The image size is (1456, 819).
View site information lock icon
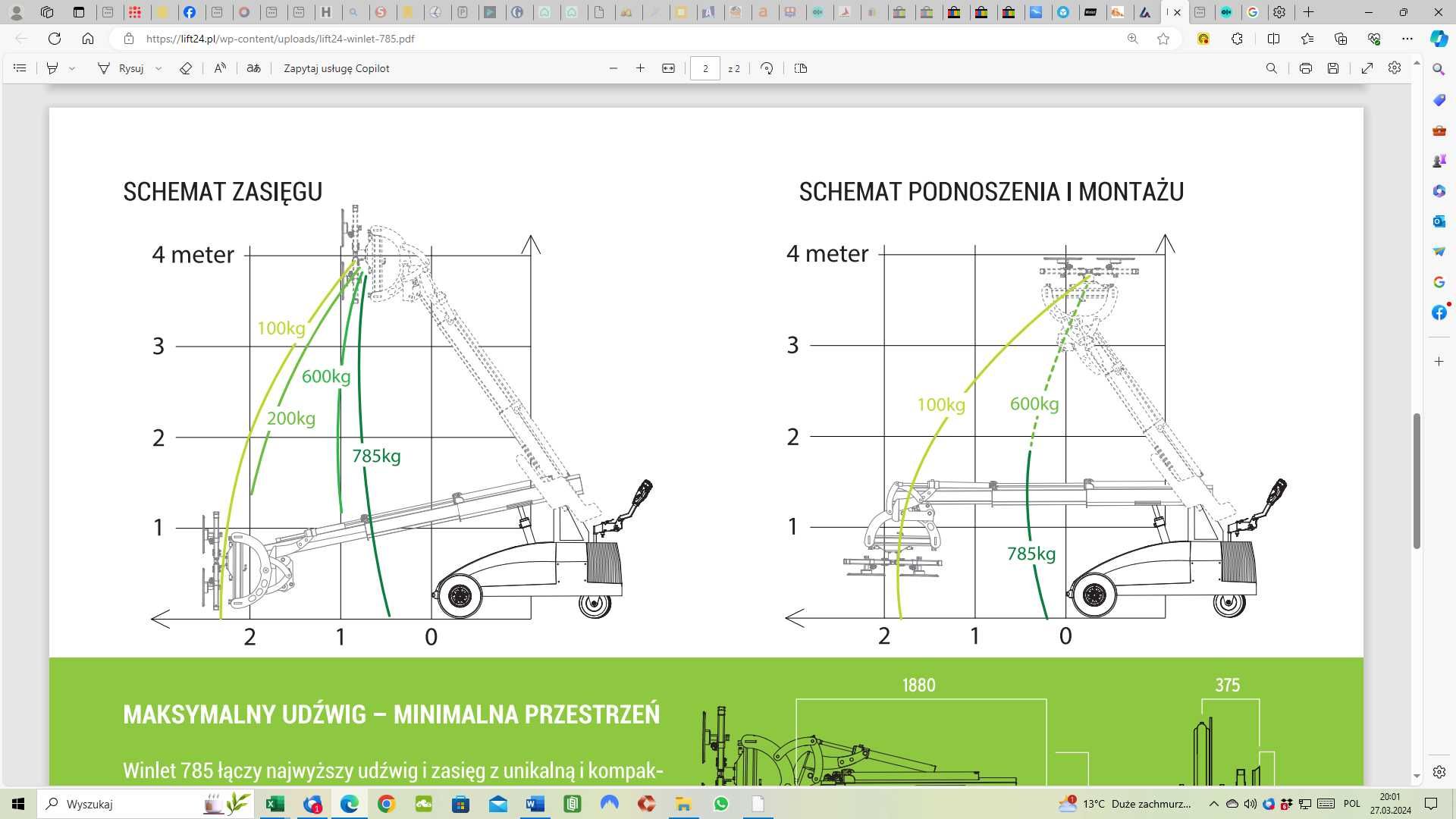[129, 39]
